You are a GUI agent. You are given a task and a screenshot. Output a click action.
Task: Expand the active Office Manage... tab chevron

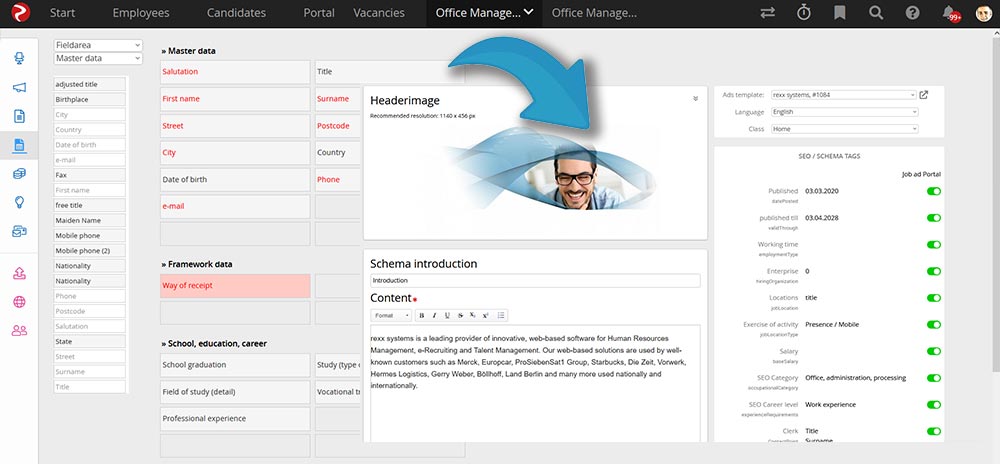[529, 11]
